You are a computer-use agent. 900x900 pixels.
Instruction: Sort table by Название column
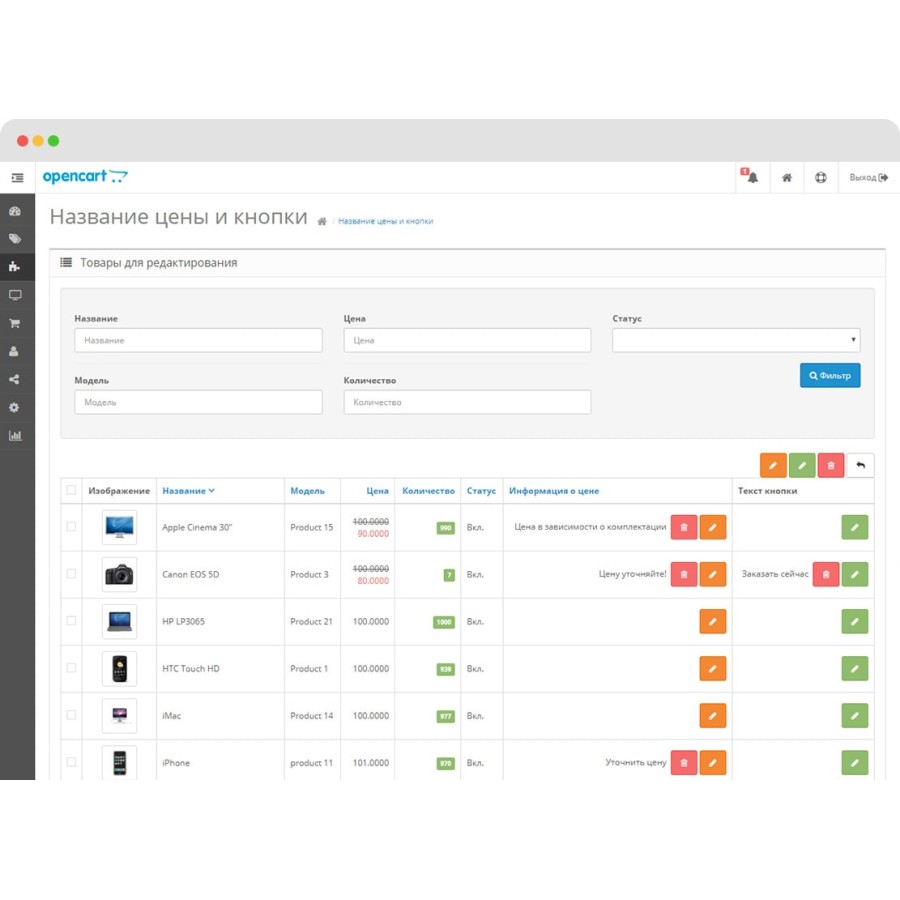click(x=188, y=491)
